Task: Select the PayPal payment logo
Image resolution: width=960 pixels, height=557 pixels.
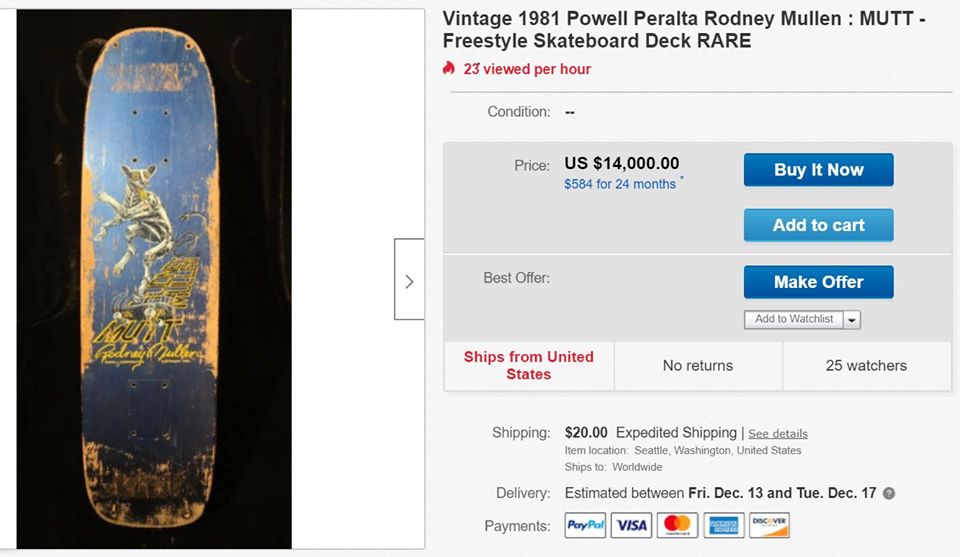Action: [x=585, y=525]
